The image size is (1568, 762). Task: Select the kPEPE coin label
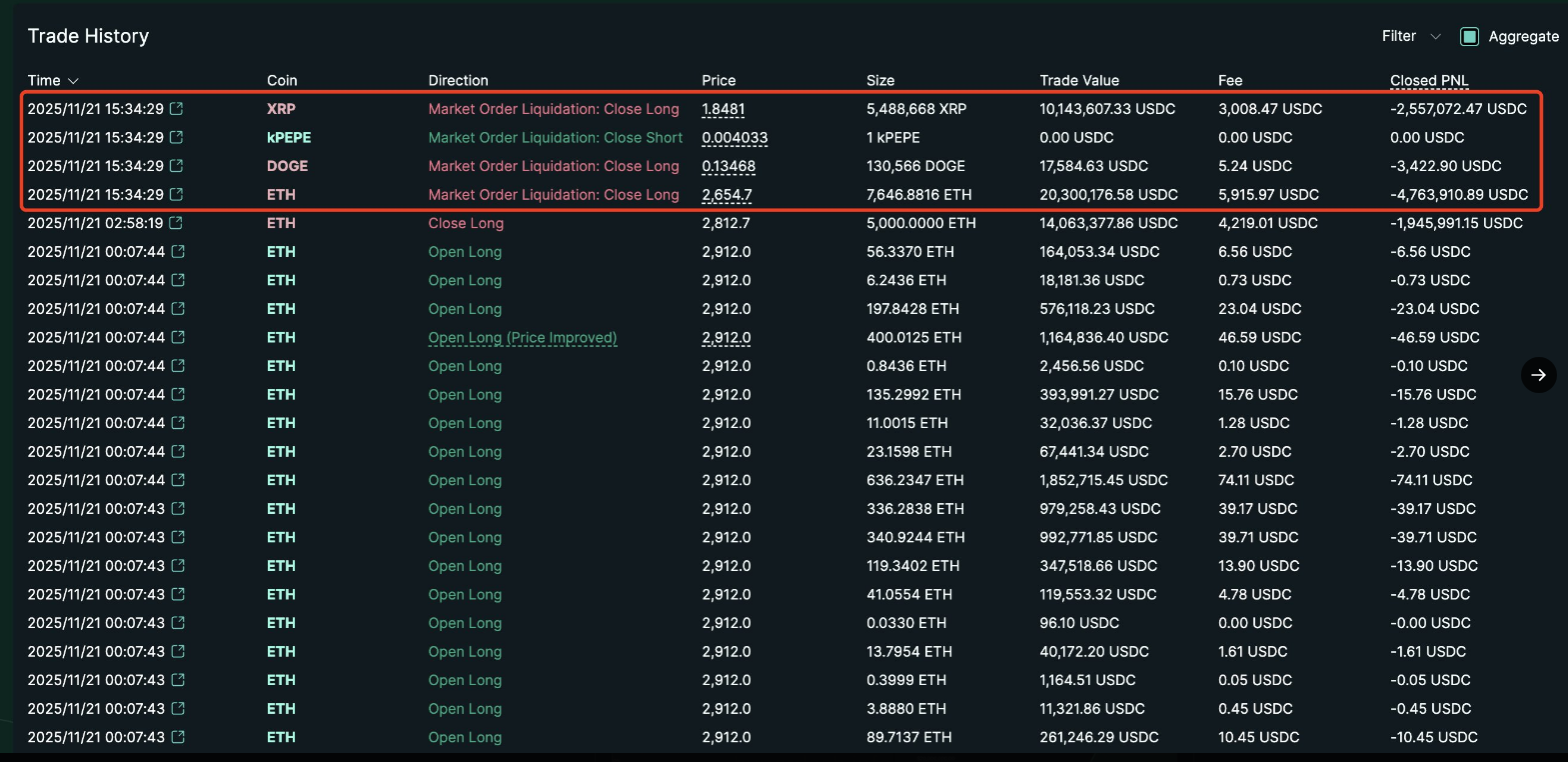(289, 138)
